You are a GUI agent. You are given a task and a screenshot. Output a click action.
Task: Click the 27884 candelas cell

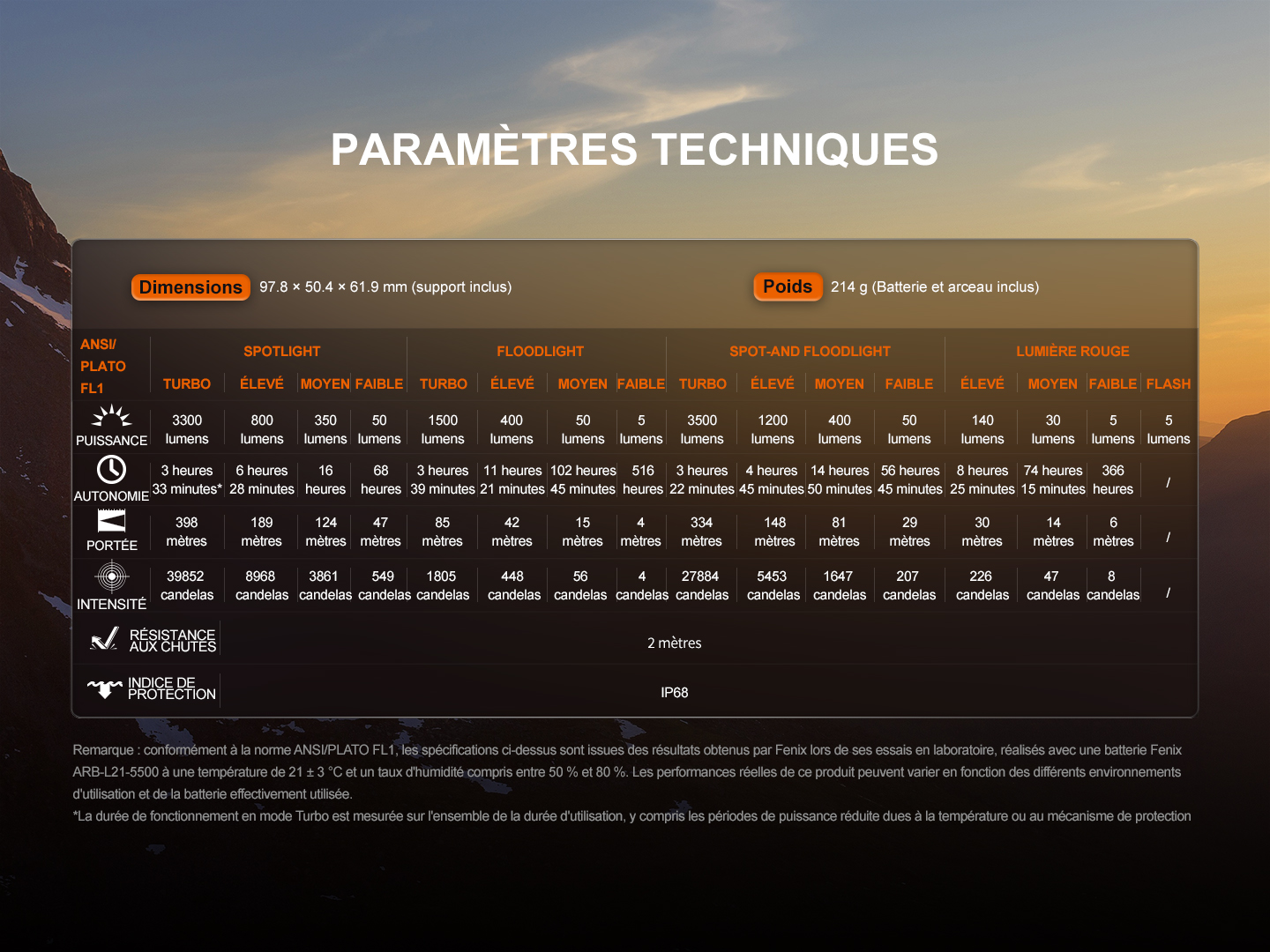[702, 585]
